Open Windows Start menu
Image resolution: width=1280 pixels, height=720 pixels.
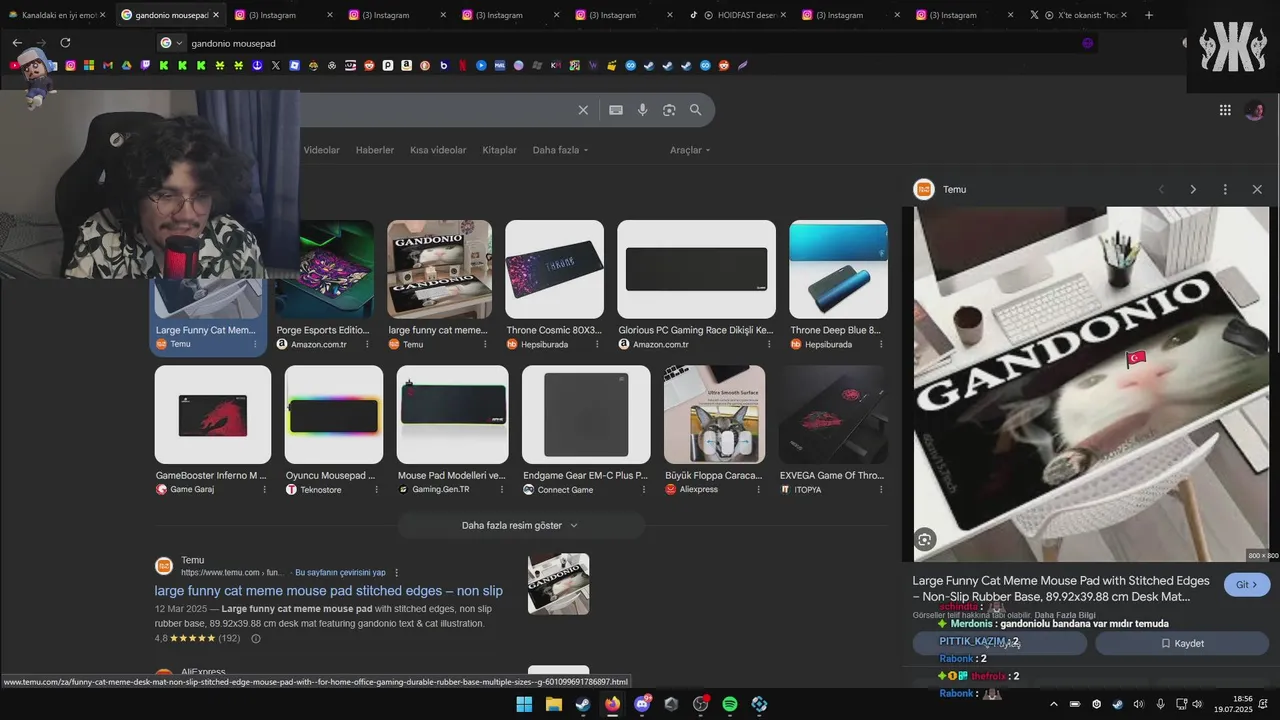524,704
